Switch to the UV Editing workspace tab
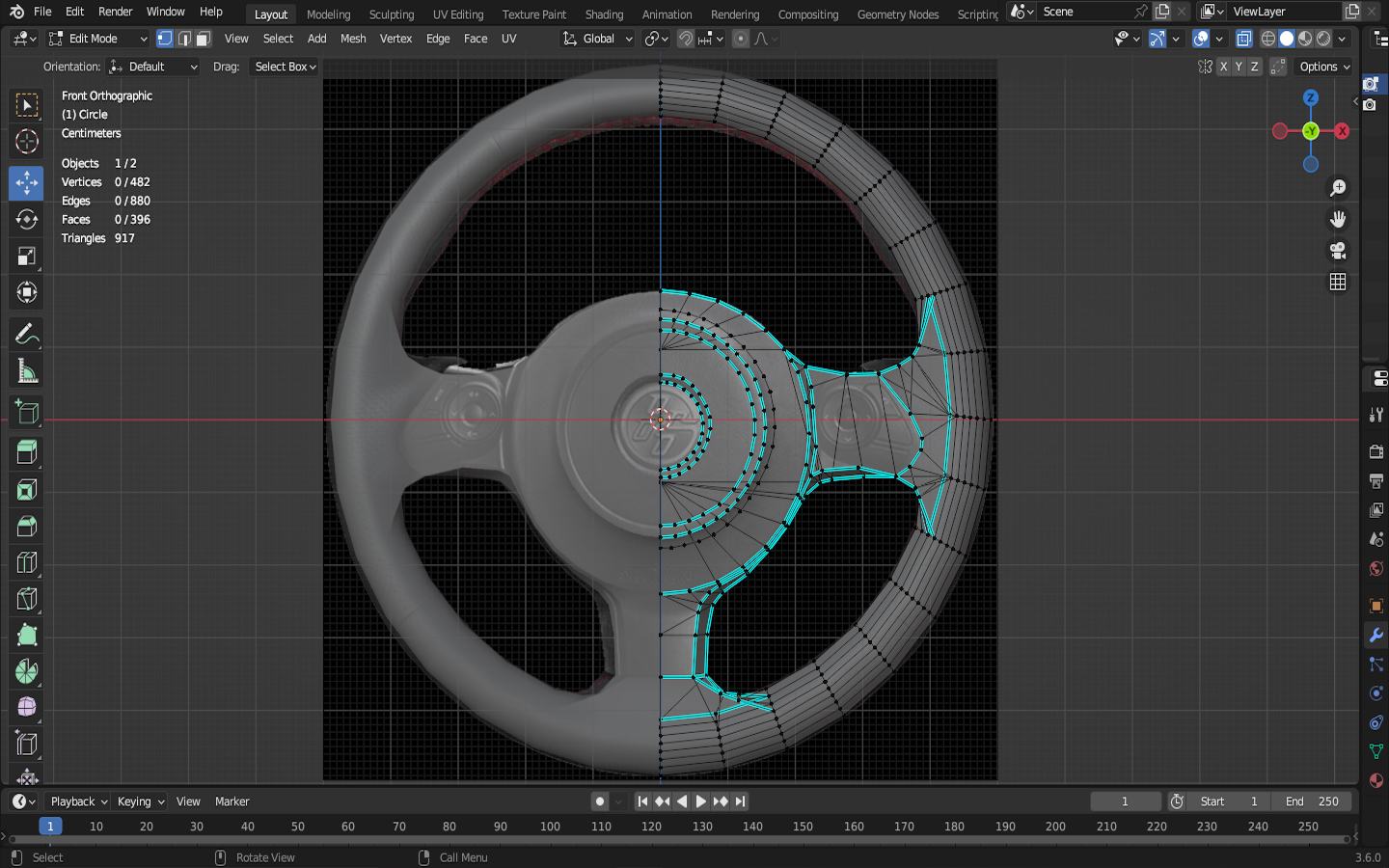Viewport: 1389px width, 868px height. (458, 14)
